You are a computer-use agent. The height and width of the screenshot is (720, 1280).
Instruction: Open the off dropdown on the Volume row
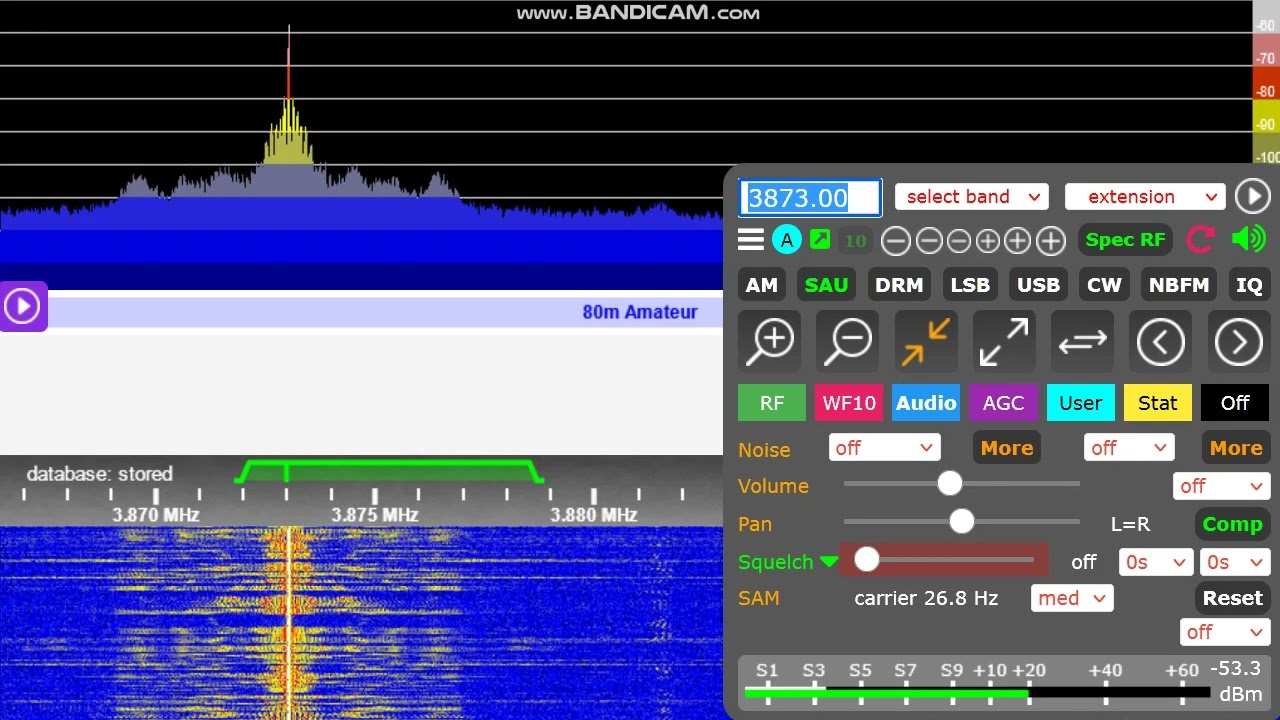1221,486
